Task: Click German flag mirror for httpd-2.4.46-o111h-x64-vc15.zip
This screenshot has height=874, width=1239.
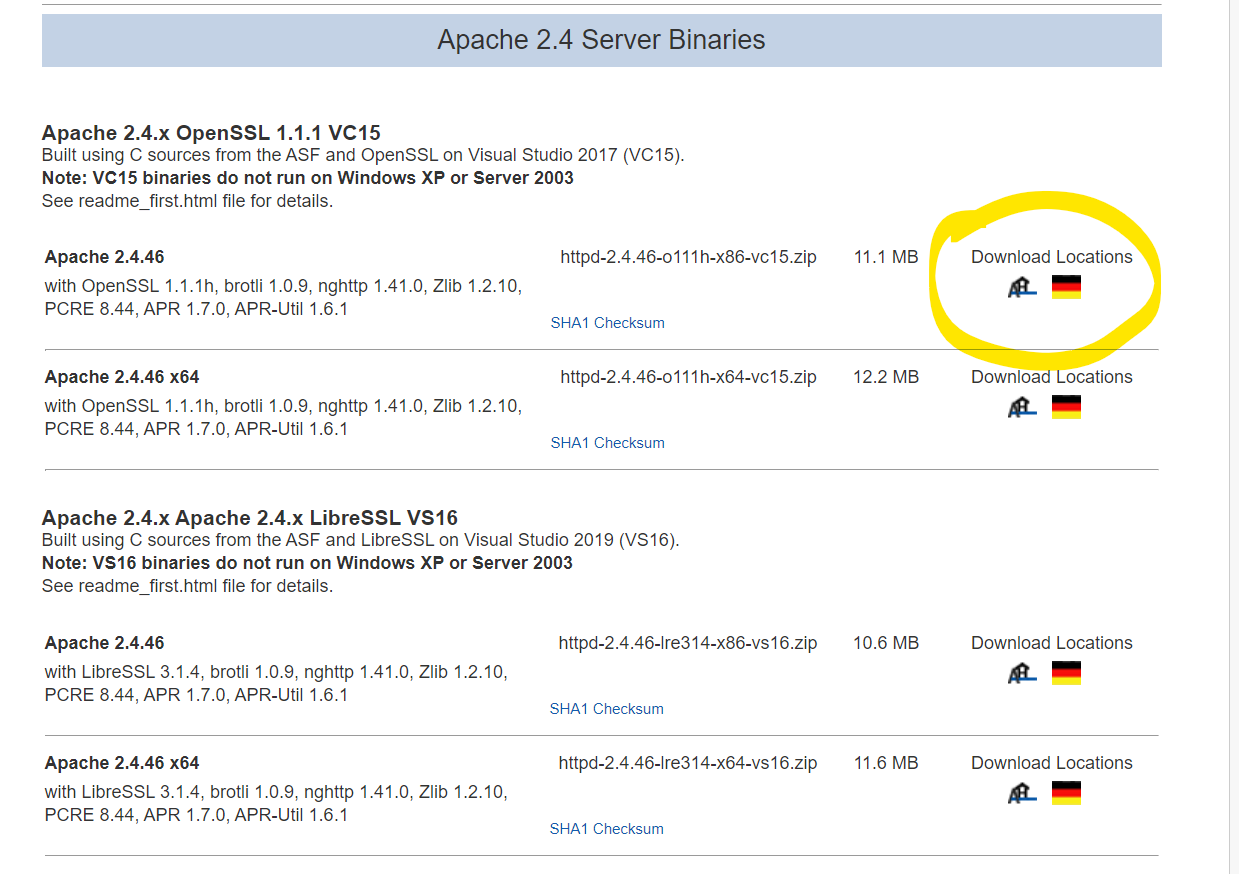Action: click(x=1067, y=408)
